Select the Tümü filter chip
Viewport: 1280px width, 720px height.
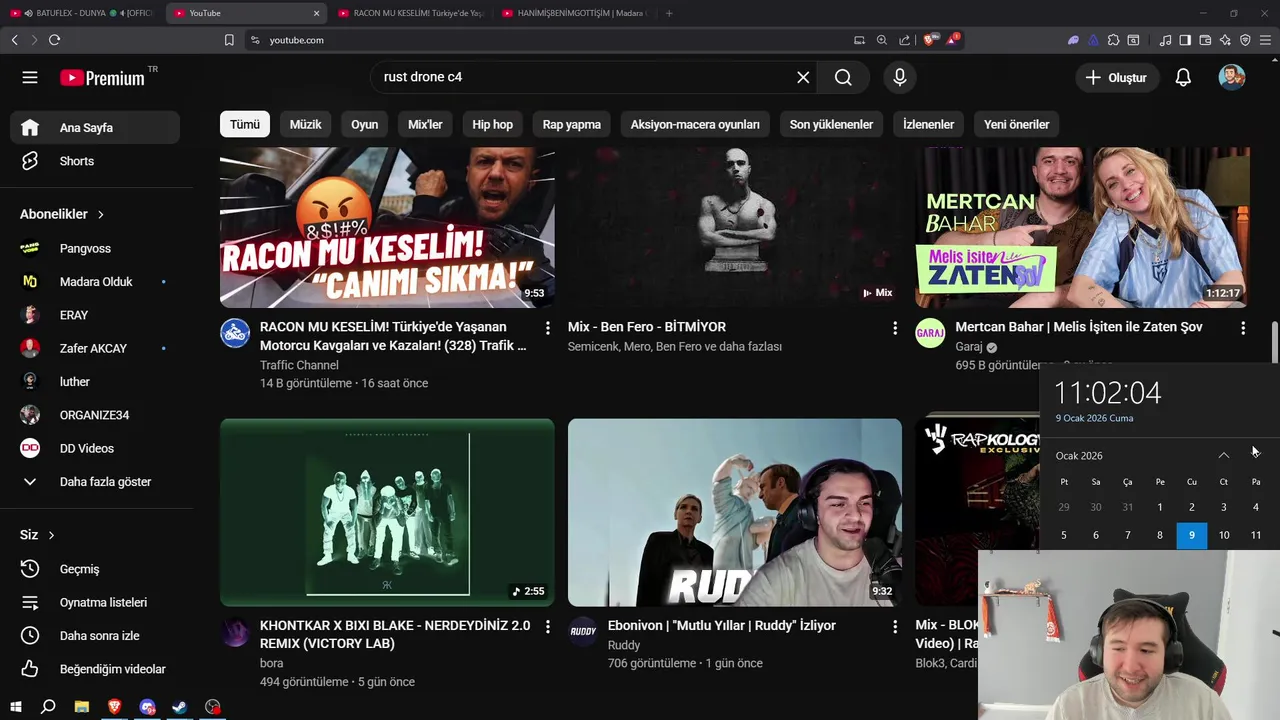[x=245, y=124]
